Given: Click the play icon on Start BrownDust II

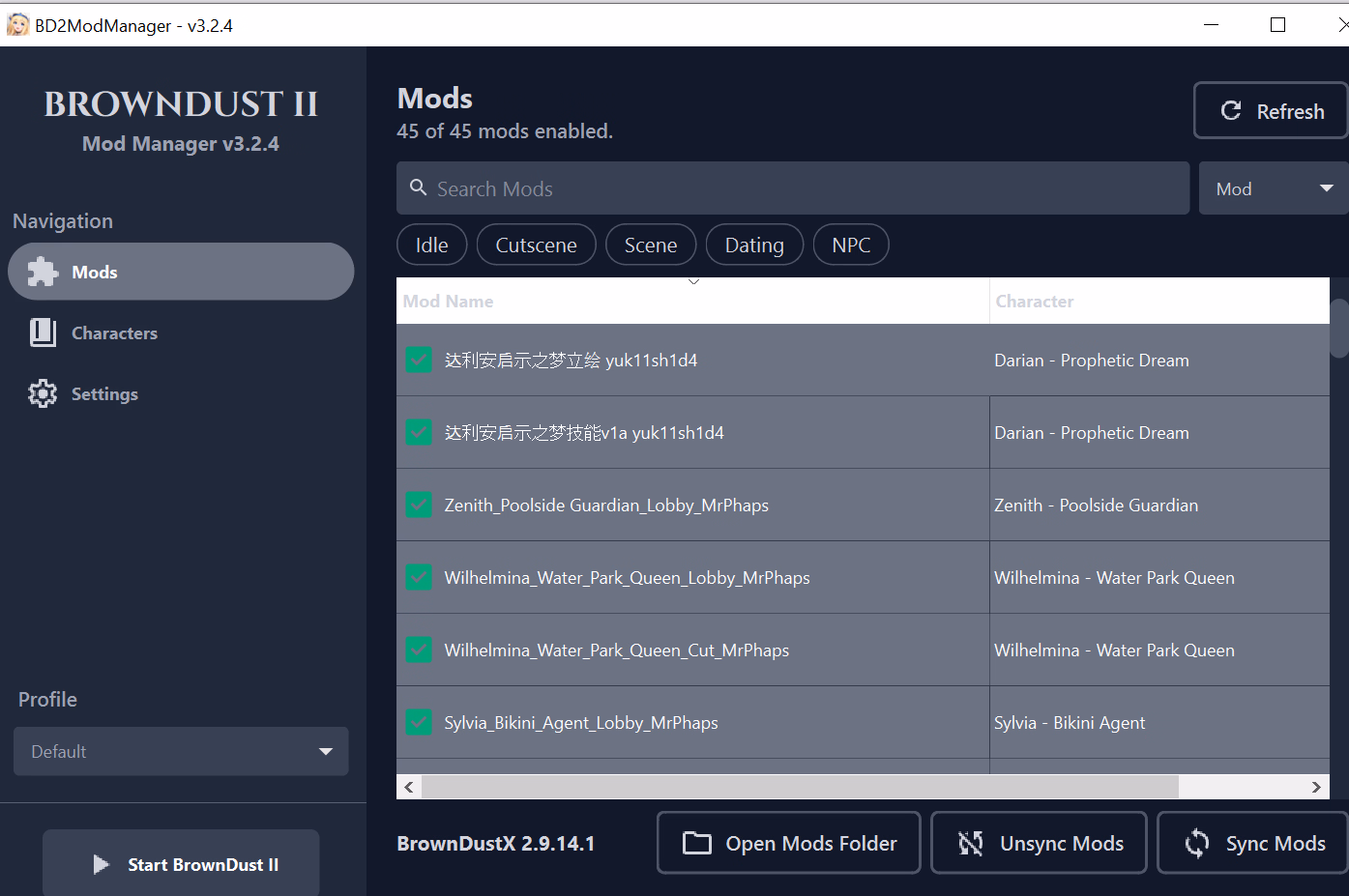Looking at the screenshot, I should point(101,865).
